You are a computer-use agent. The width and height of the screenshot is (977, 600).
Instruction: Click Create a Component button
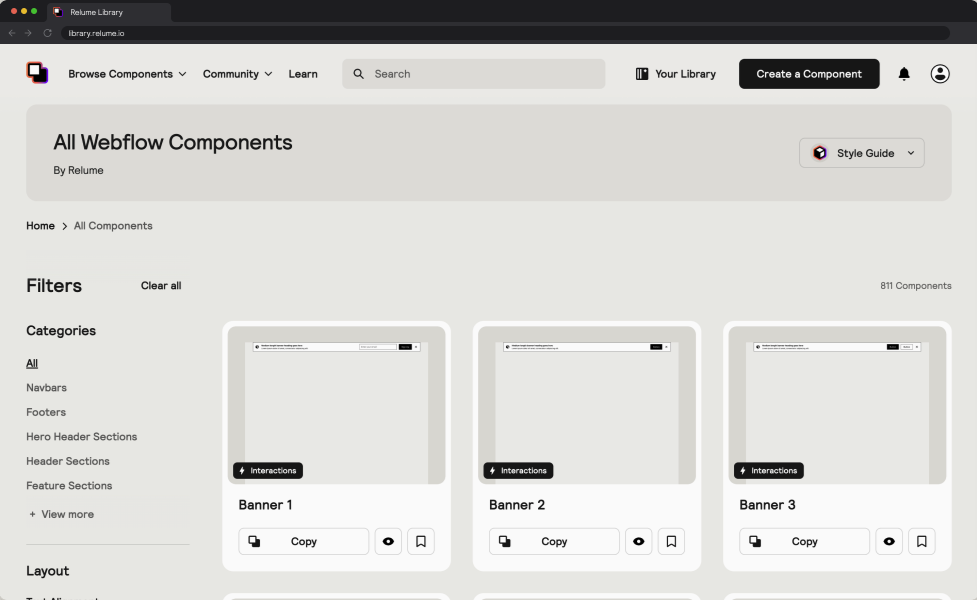click(x=809, y=74)
